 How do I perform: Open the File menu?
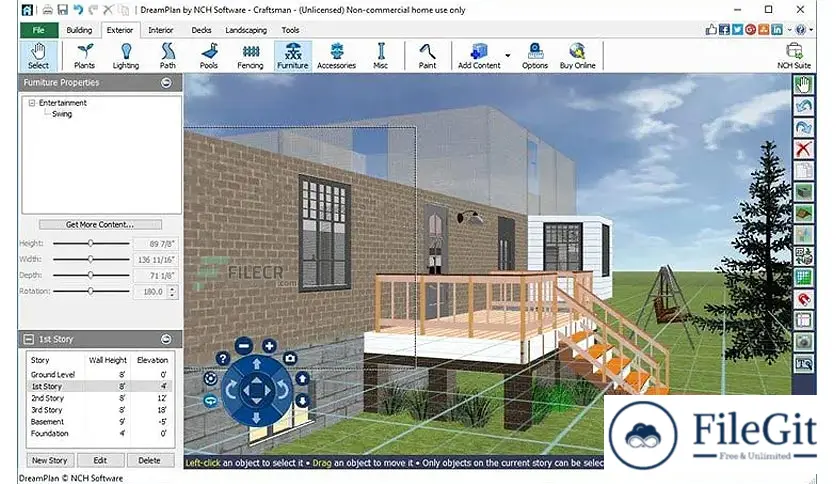(x=38, y=30)
